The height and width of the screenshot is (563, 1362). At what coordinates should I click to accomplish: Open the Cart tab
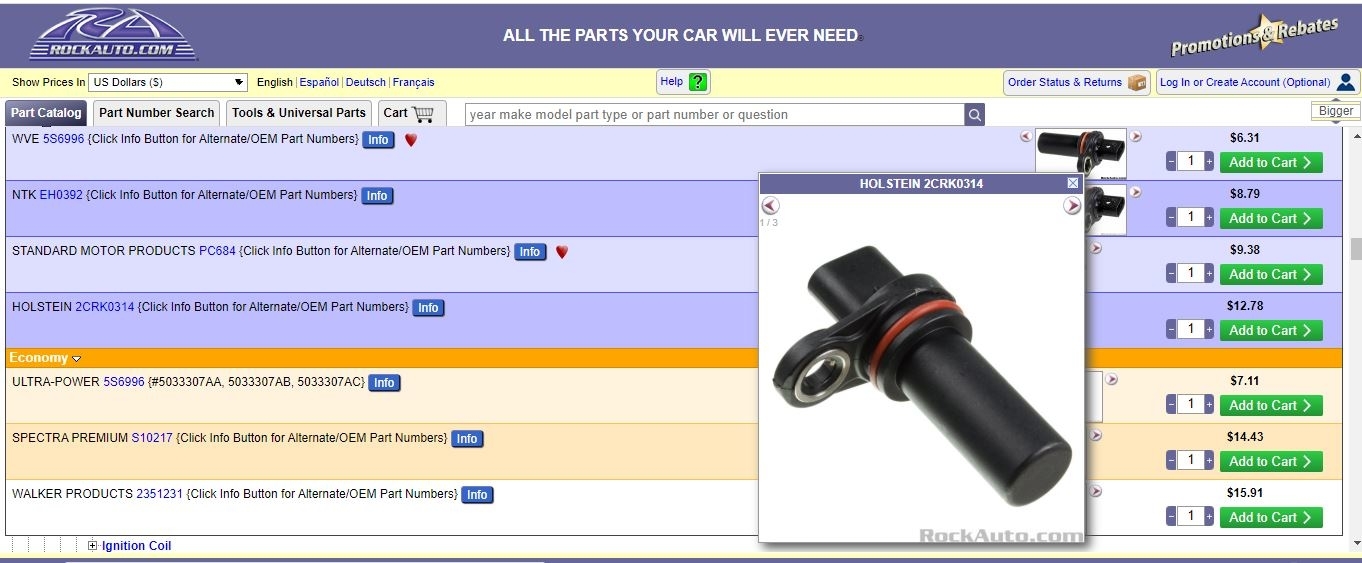[411, 113]
